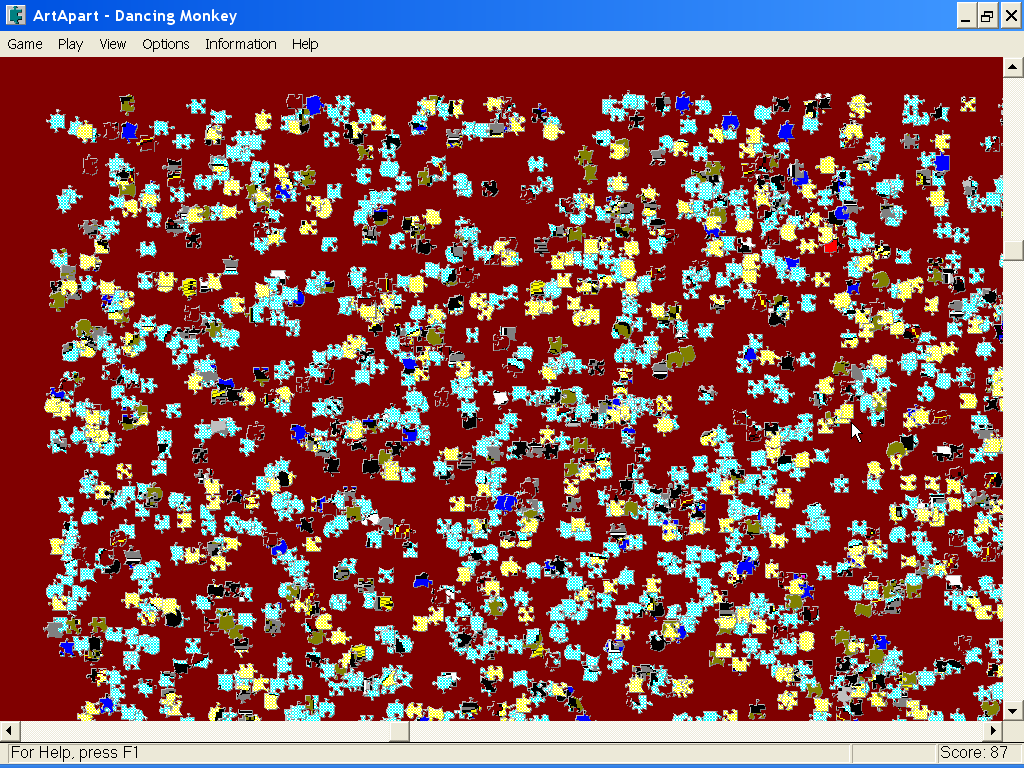The image size is (1024, 768).
Task: Open the Play menu
Action: click(70, 44)
